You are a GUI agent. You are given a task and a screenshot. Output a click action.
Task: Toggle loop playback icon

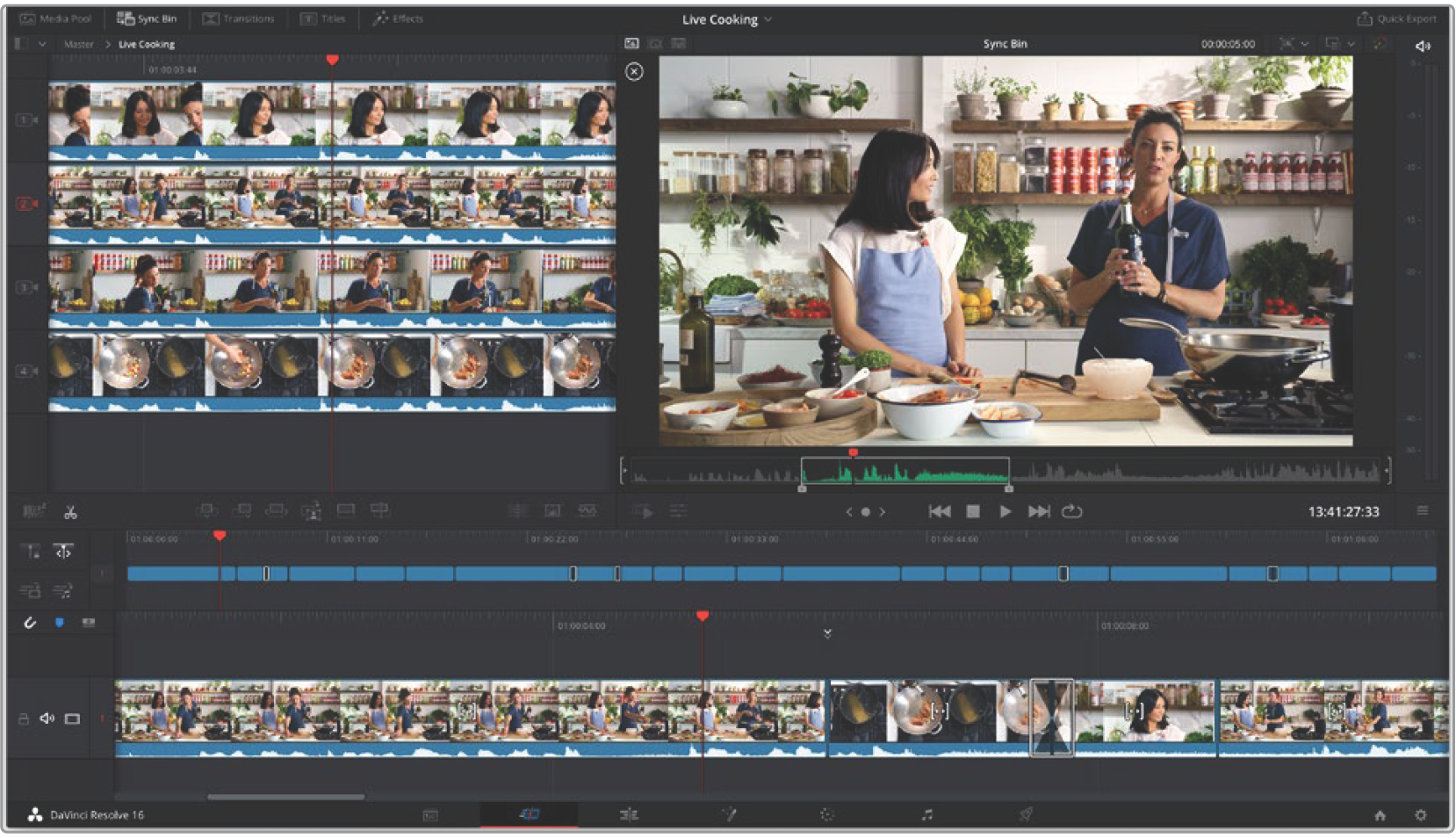(1071, 511)
